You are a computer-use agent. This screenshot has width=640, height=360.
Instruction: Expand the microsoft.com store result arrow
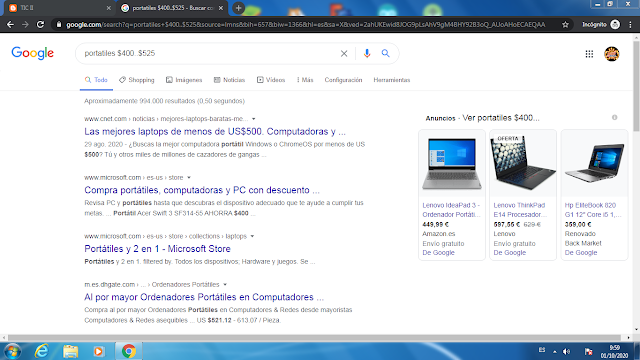tap(189, 178)
